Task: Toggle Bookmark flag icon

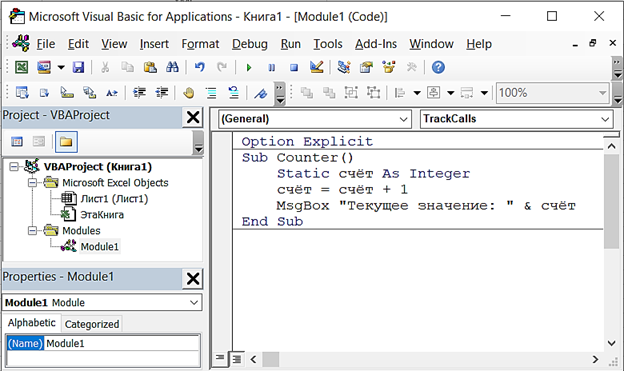Action: [261, 93]
